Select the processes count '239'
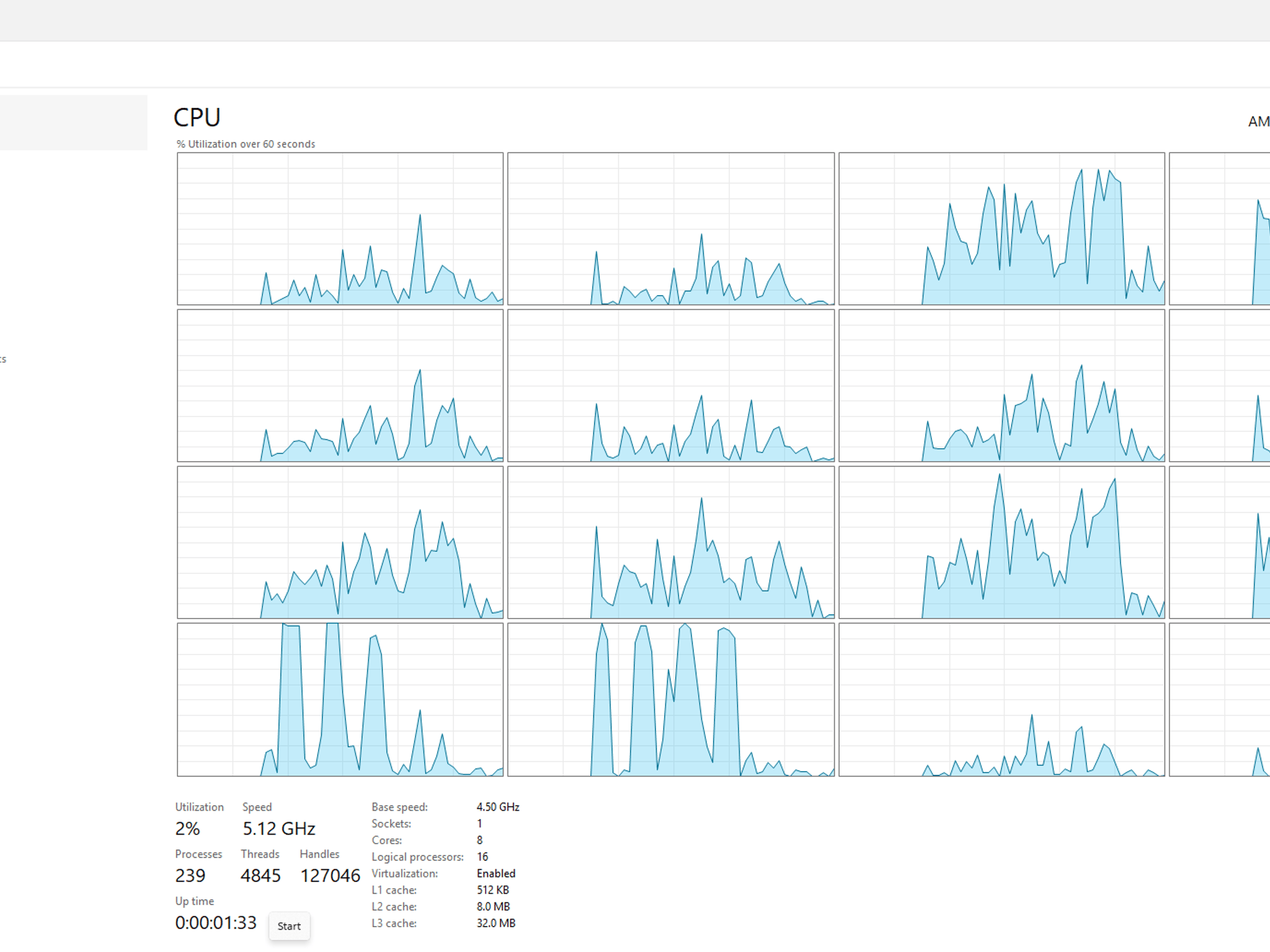The height and width of the screenshot is (952, 1270). pos(190,876)
